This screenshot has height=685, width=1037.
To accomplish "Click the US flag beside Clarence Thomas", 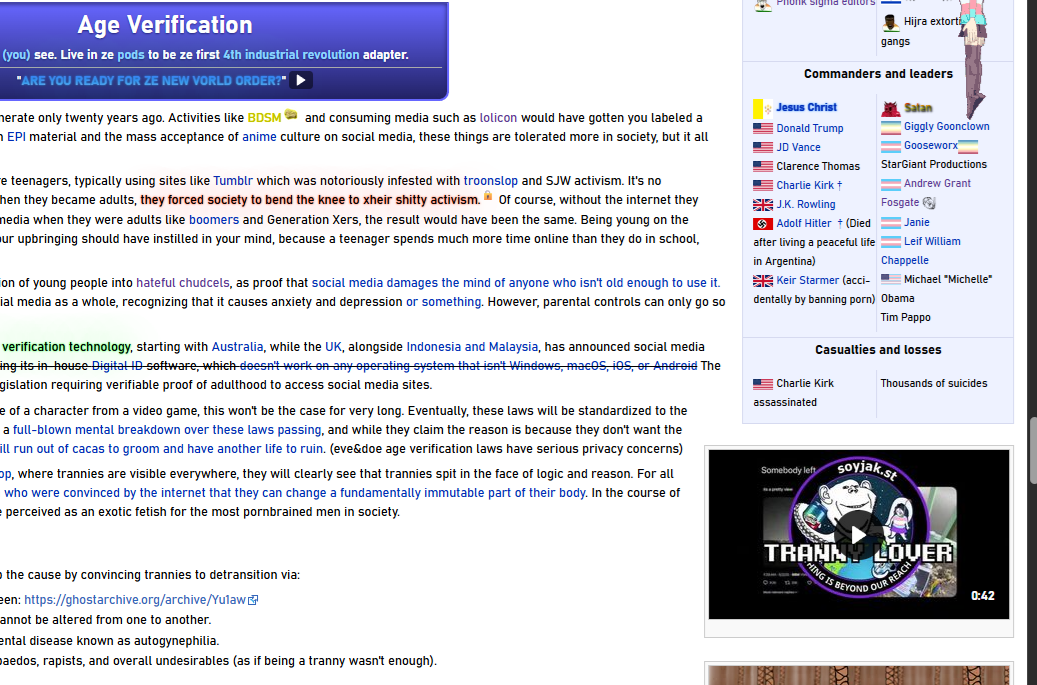I will click(x=763, y=167).
